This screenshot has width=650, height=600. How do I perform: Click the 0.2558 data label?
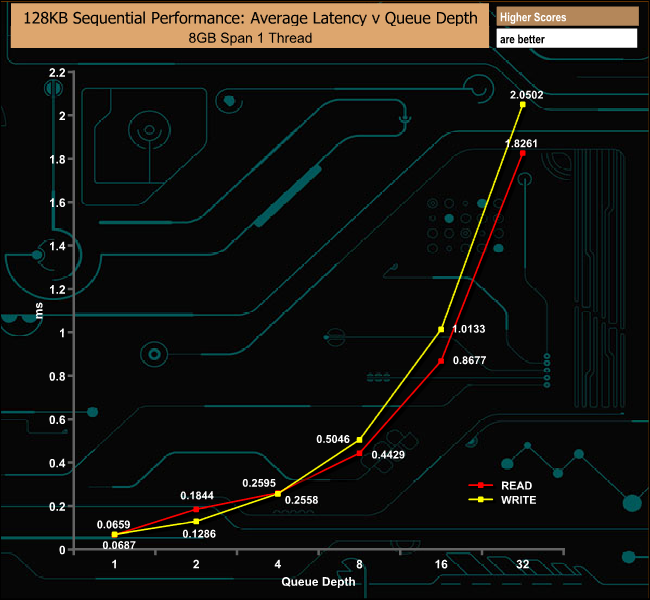coord(301,500)
